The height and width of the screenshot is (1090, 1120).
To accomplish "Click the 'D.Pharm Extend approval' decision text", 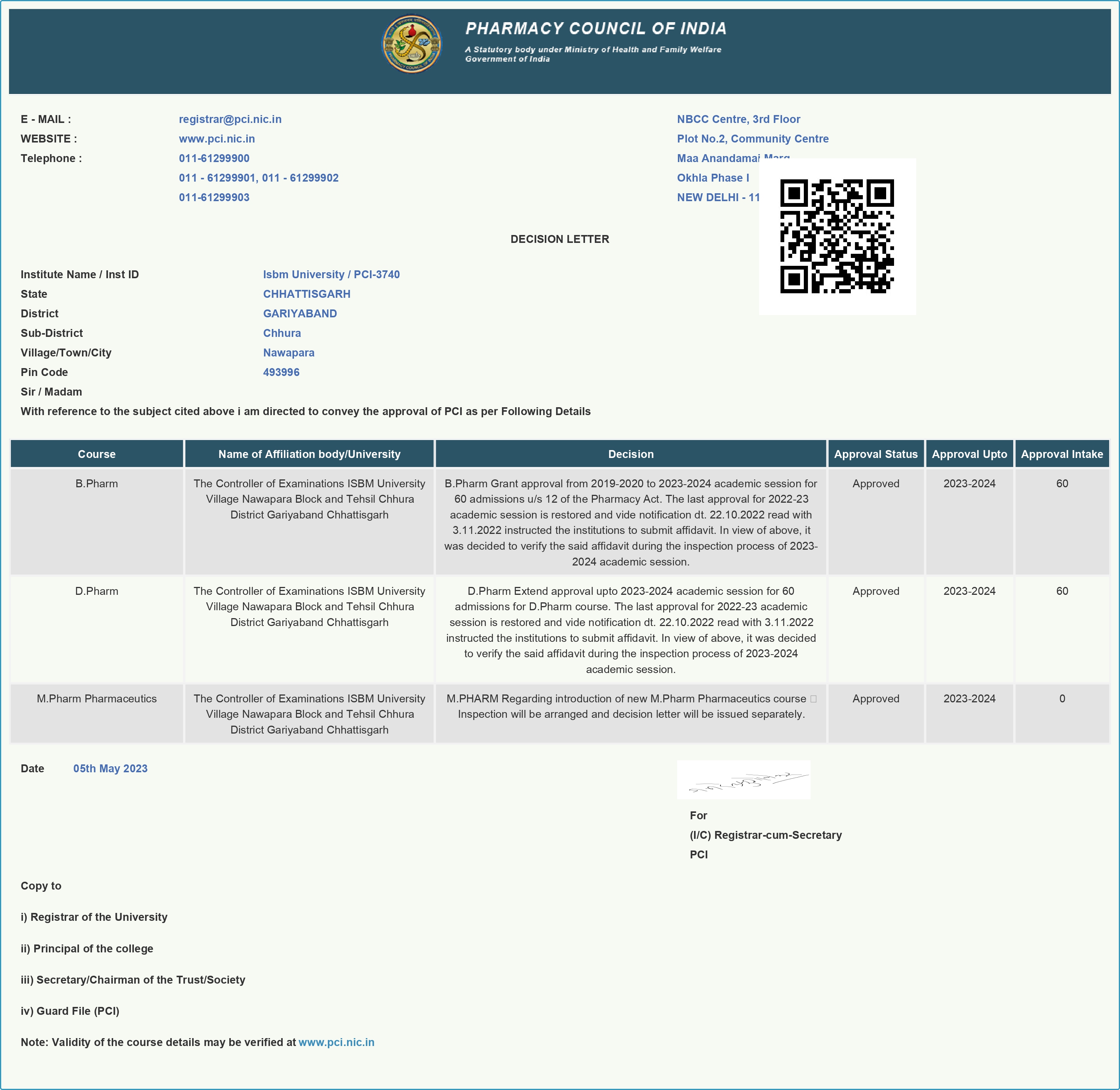I will (x=630, y=630).
